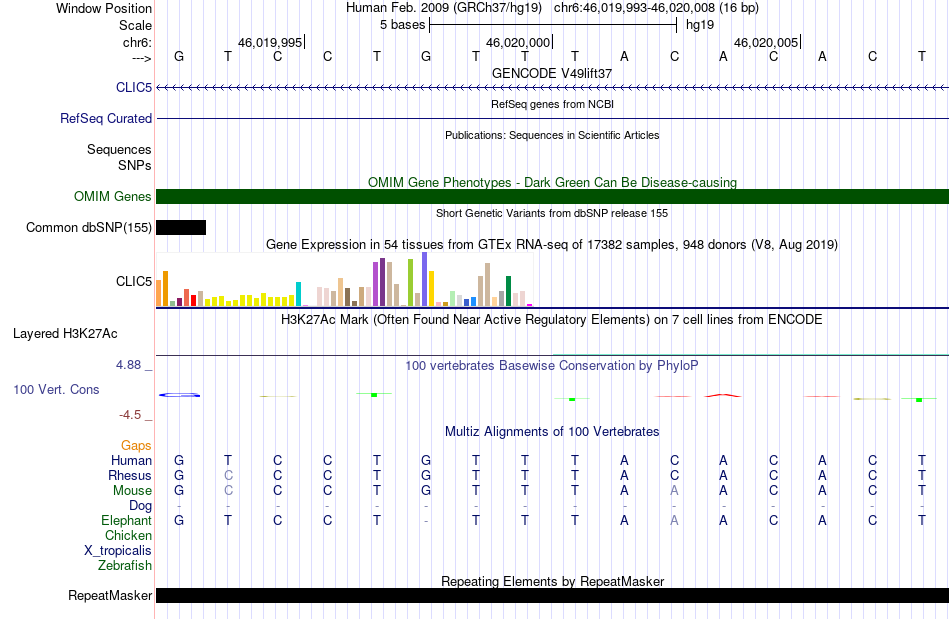Click the Short Genetic Variants from dbSNP title
Image resolution: width=950 pixels, height=619 pixels.
coord(552,213)
